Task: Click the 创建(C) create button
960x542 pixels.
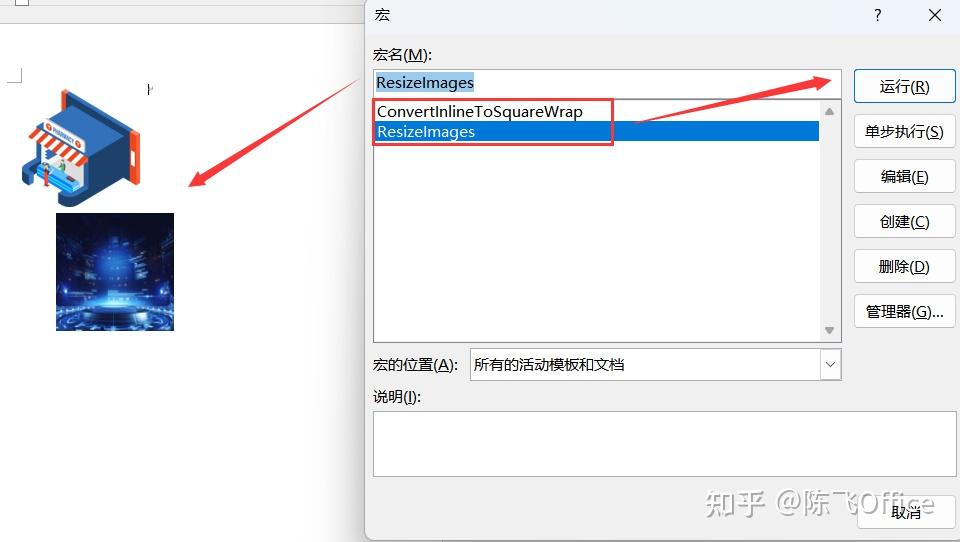Action: (904, 221)
